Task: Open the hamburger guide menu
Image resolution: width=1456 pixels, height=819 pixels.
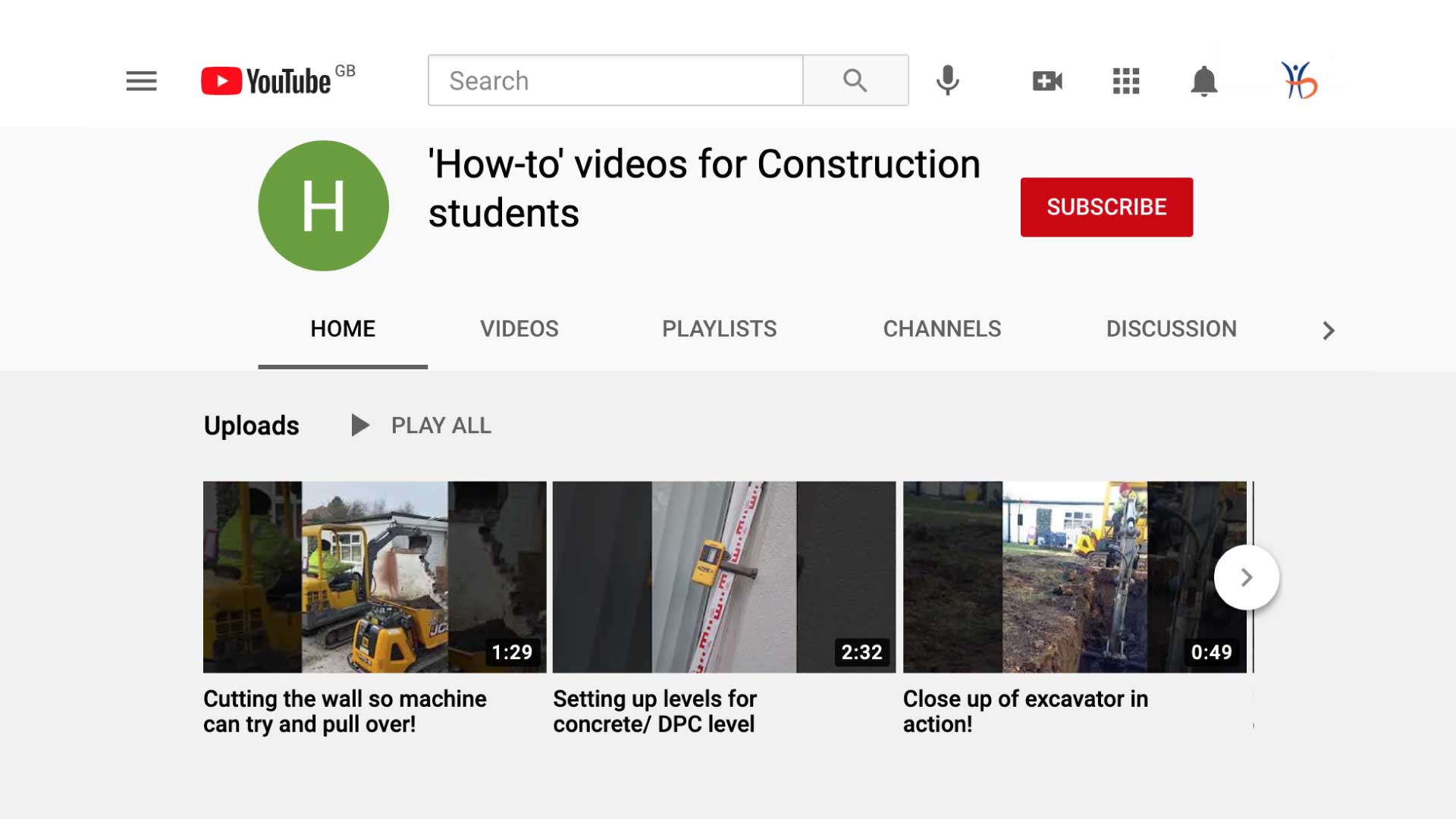Action: pos(141,80)
